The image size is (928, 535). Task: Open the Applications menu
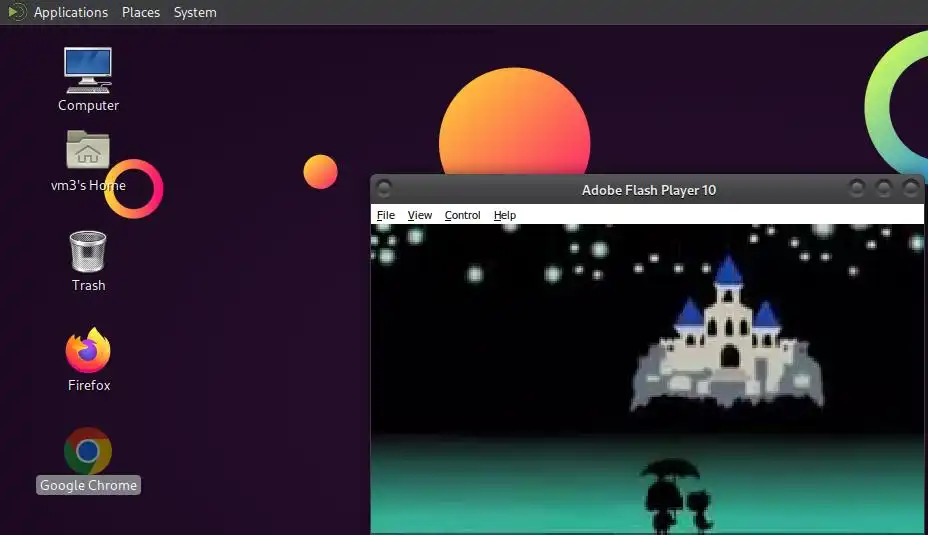click(70, 12)
